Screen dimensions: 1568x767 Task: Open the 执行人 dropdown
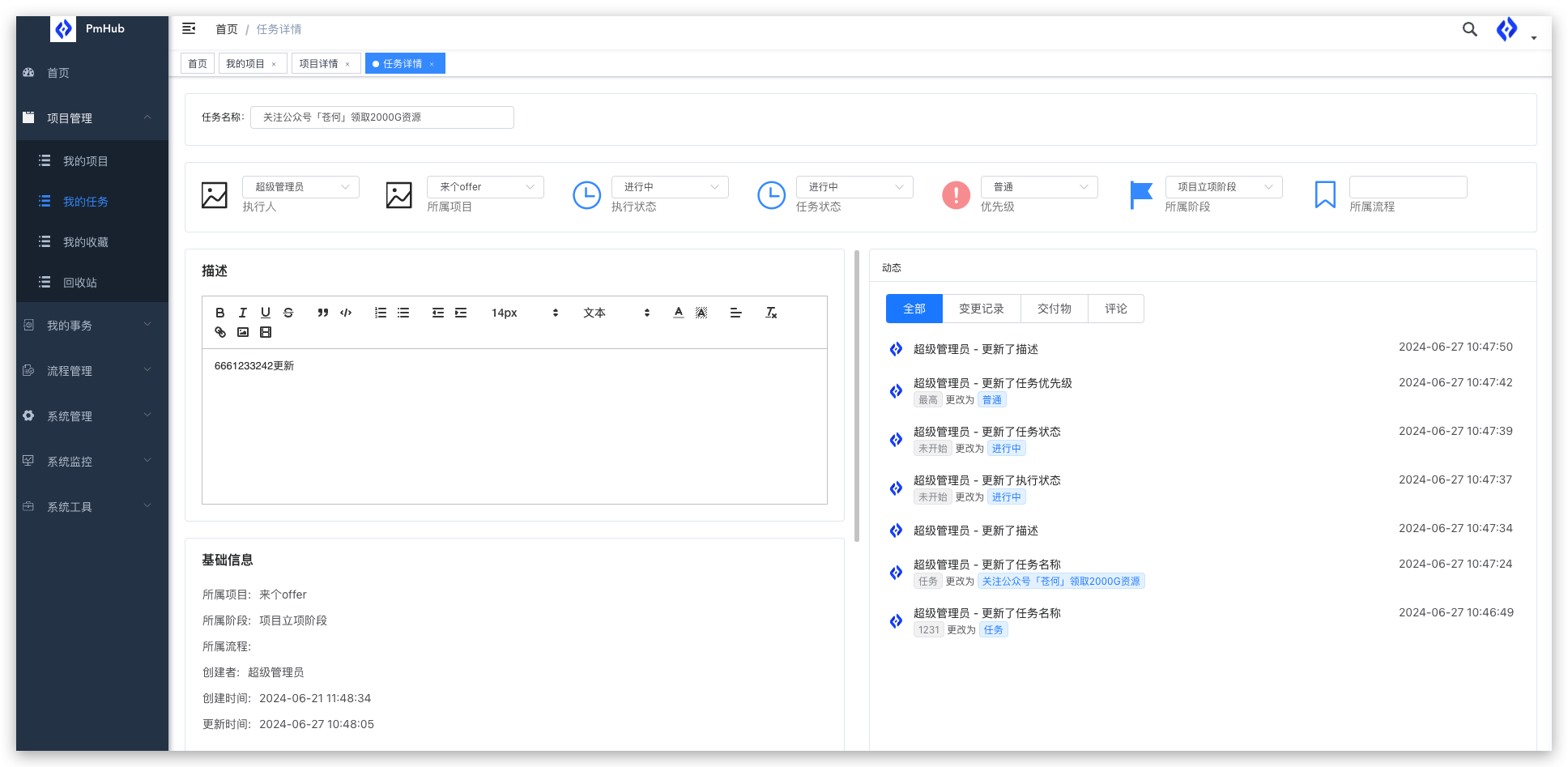point(300,187)
